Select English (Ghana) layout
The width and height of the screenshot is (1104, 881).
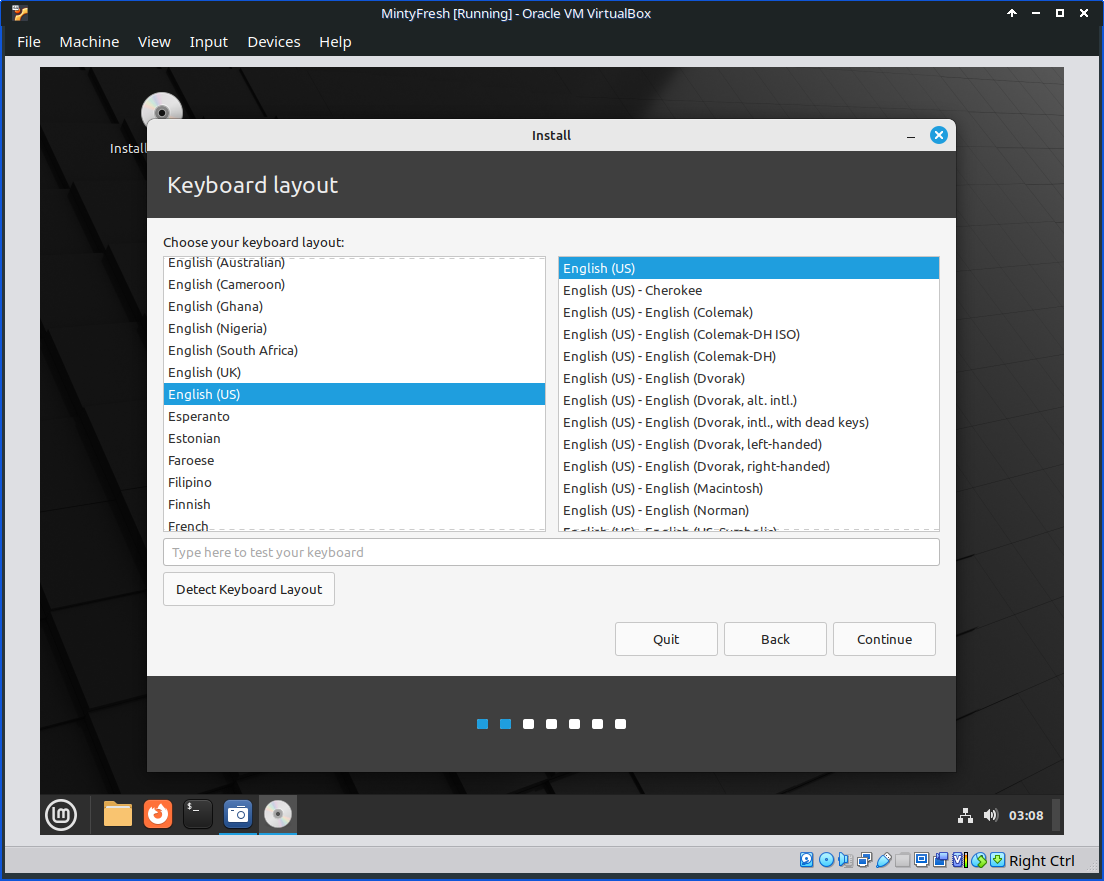(354, 306)
